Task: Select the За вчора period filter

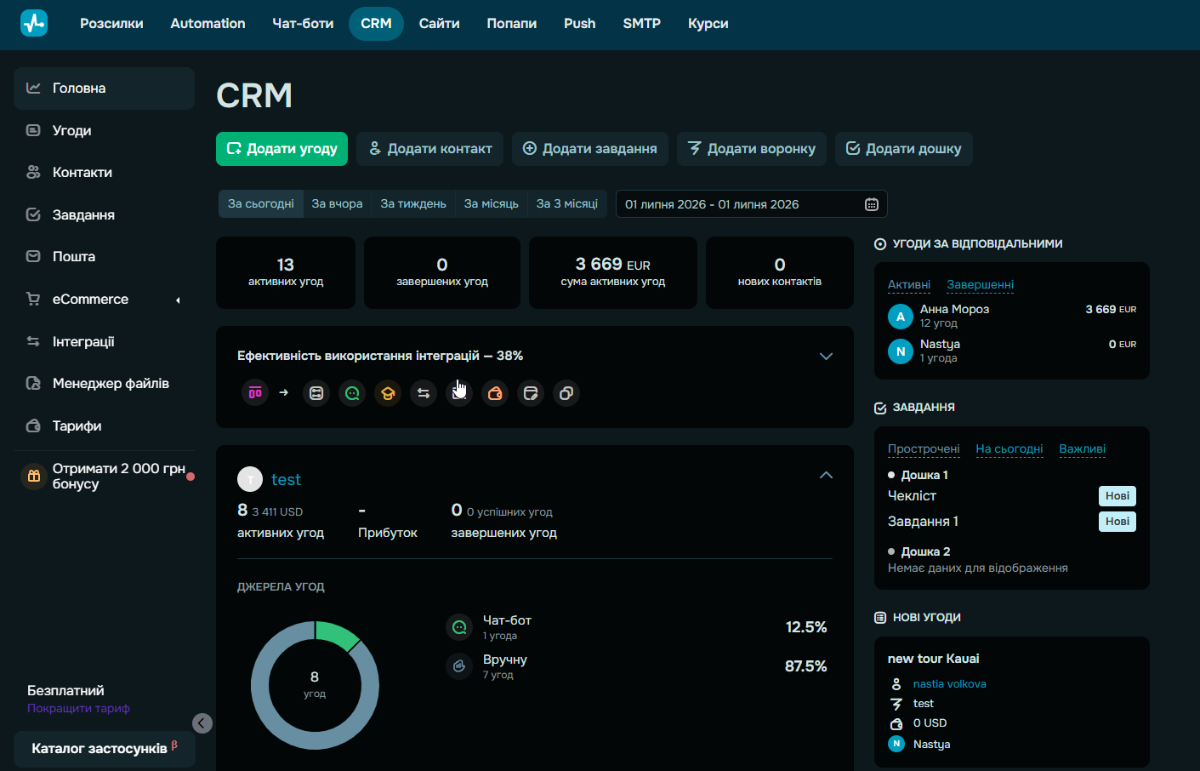Action: 337,204
